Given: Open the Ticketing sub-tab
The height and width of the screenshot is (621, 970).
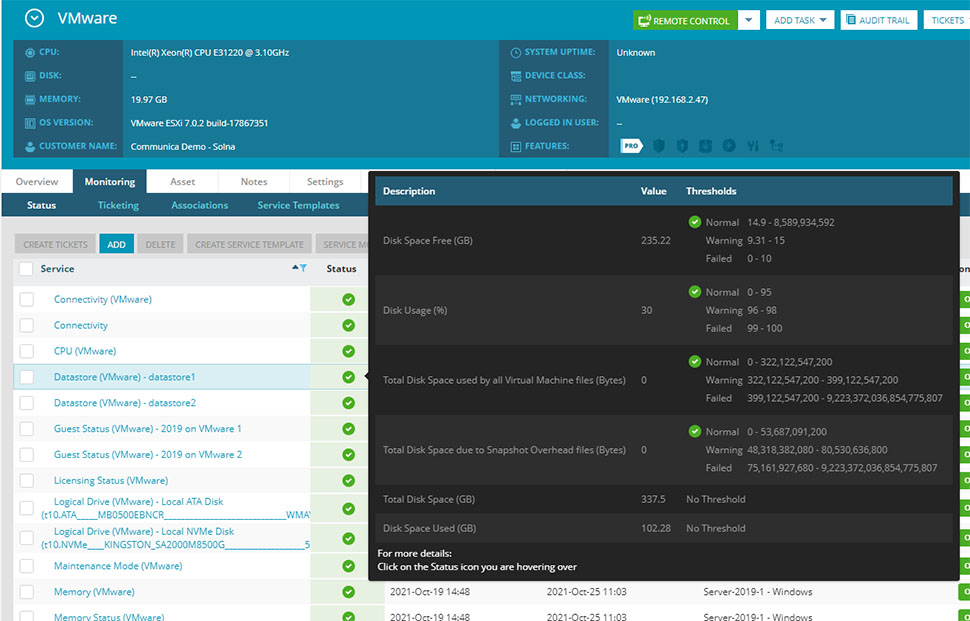Looking at the screenshot, I should click(x=118, y=205).
